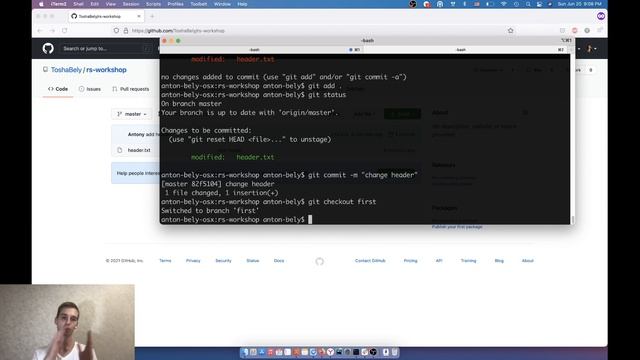Open the Security footer link
The width and height of the screenshot is (640, 360).
pos(223,260)
